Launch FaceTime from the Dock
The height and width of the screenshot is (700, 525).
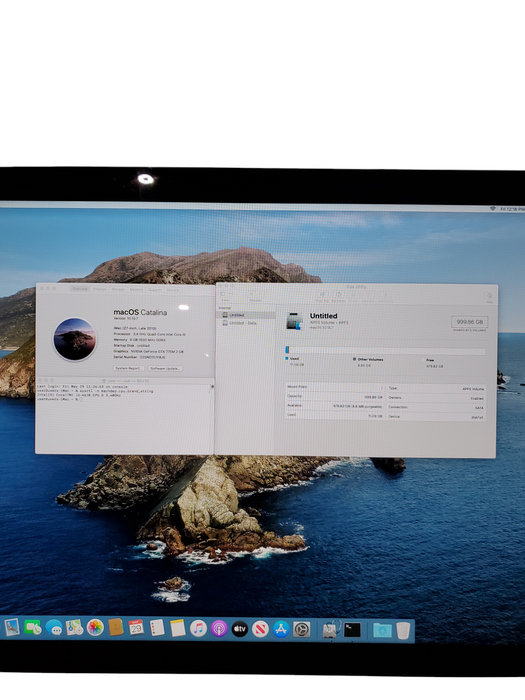point(33,628)
